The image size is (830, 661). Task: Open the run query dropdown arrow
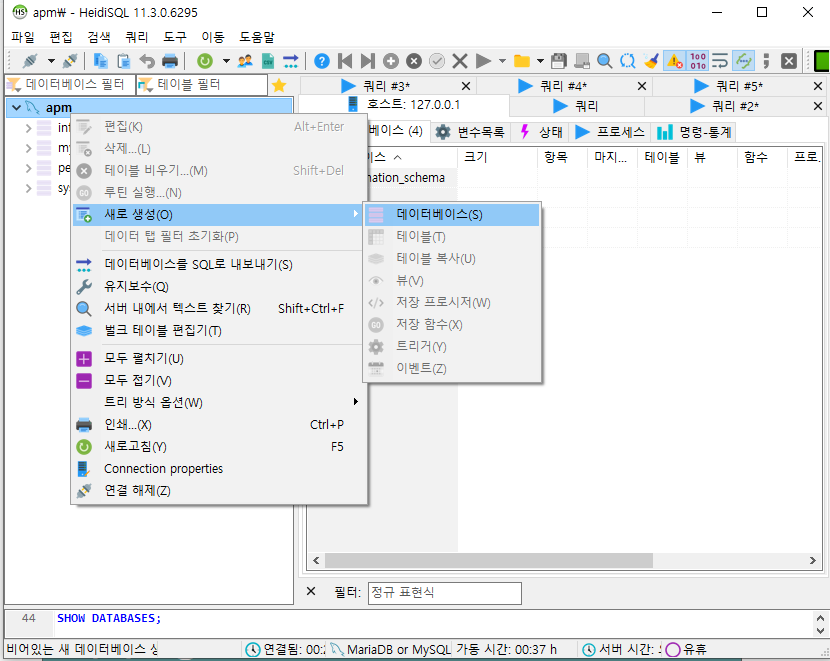pos(502,61)
